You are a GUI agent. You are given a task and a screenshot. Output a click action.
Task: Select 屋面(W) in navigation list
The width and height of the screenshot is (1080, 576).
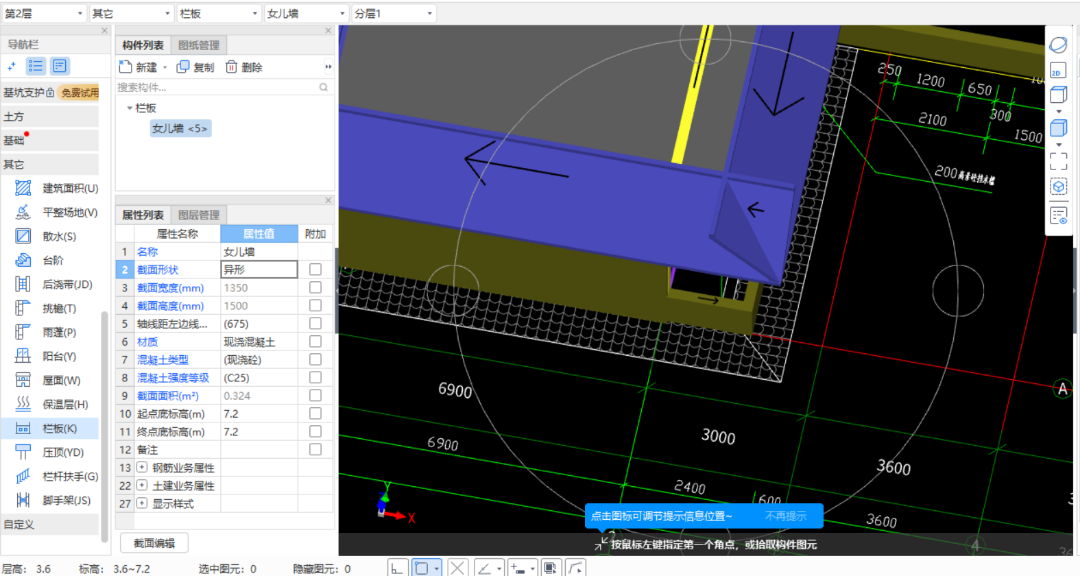[x=48, y=380]
